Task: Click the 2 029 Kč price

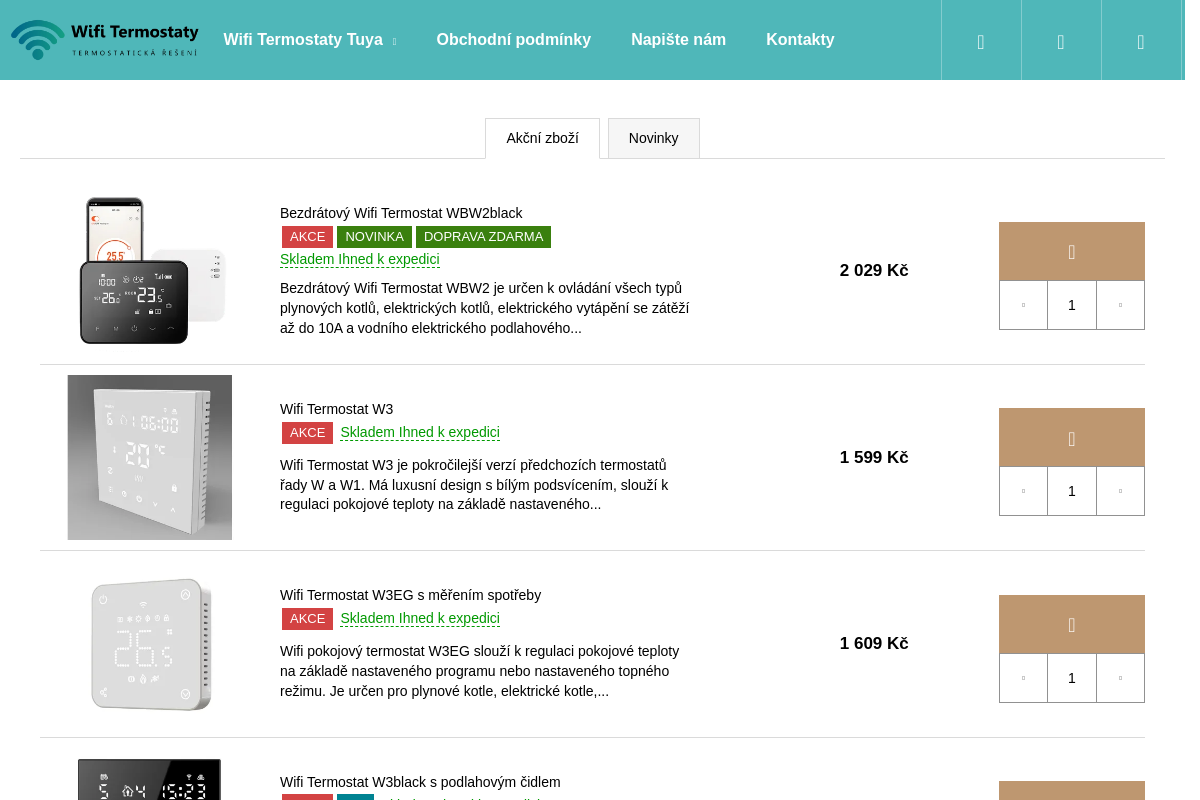Action: (874, 271)
